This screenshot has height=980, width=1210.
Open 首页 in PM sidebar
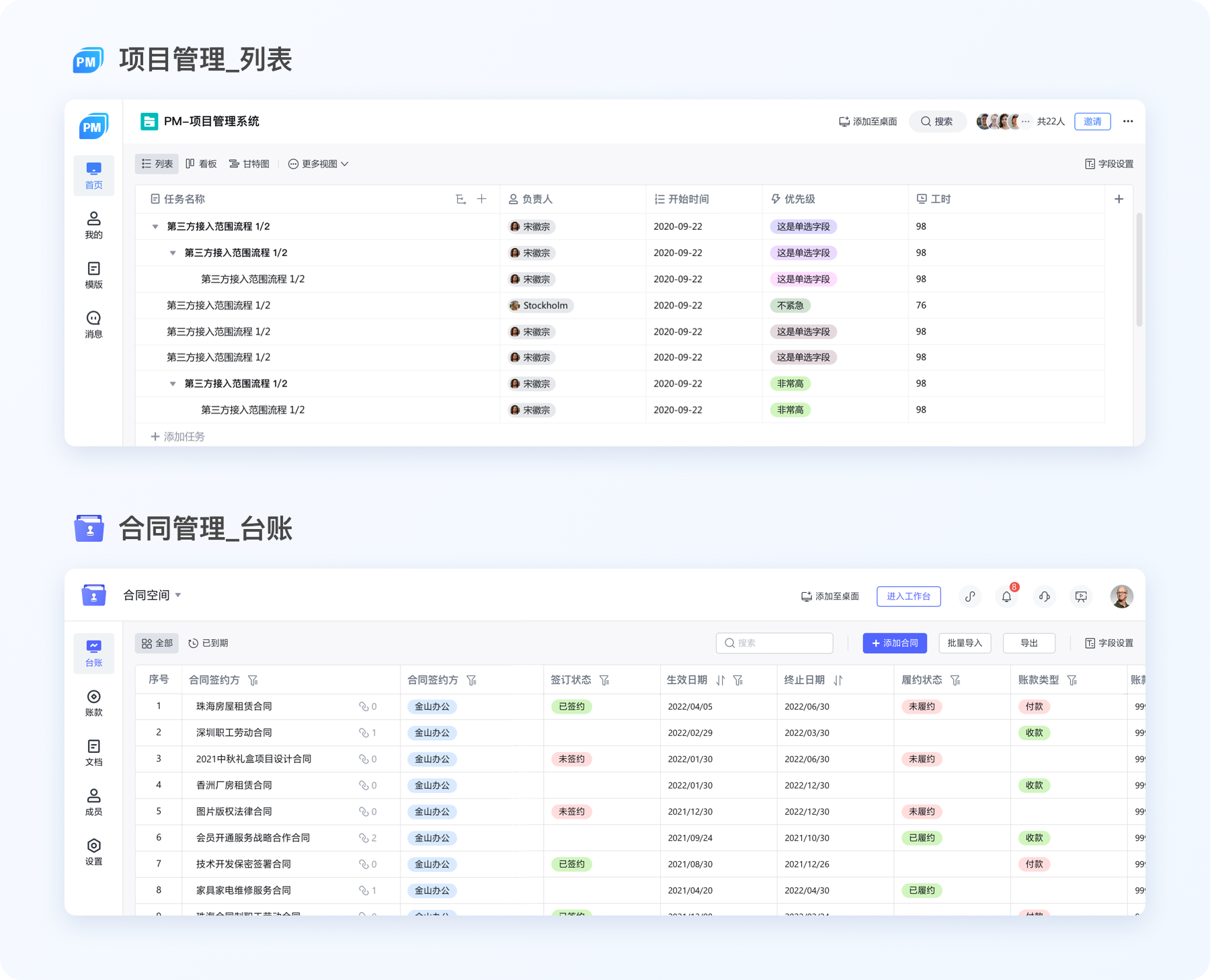click(93, 175)
